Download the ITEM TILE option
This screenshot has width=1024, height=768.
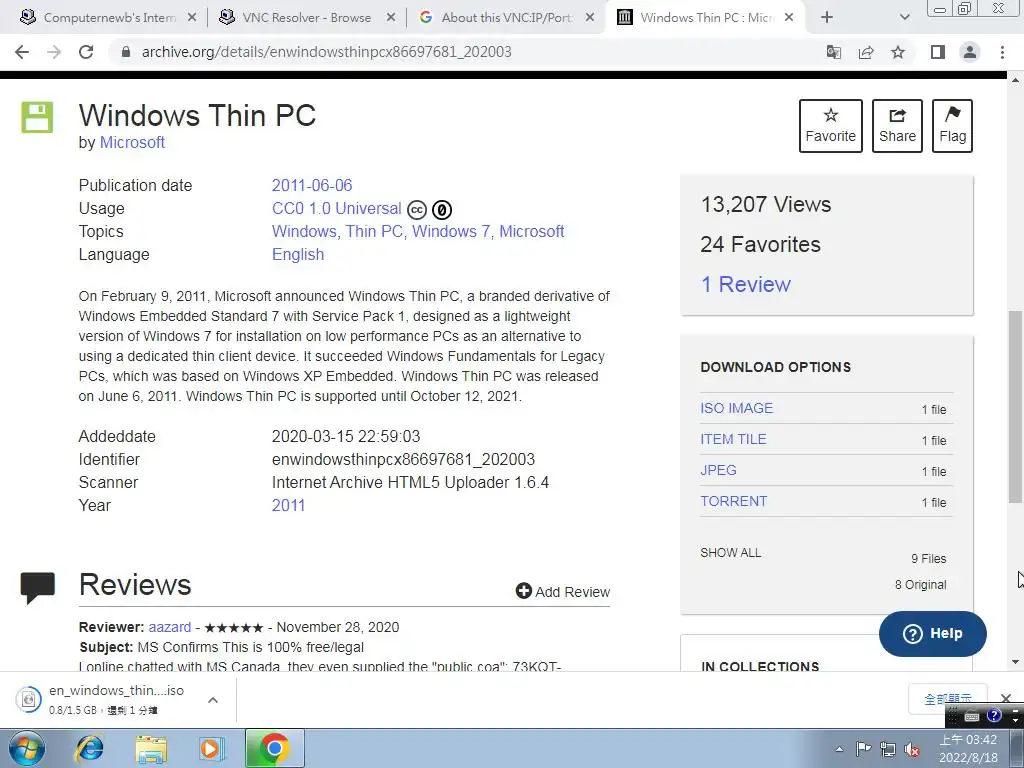tap(733, 440)
